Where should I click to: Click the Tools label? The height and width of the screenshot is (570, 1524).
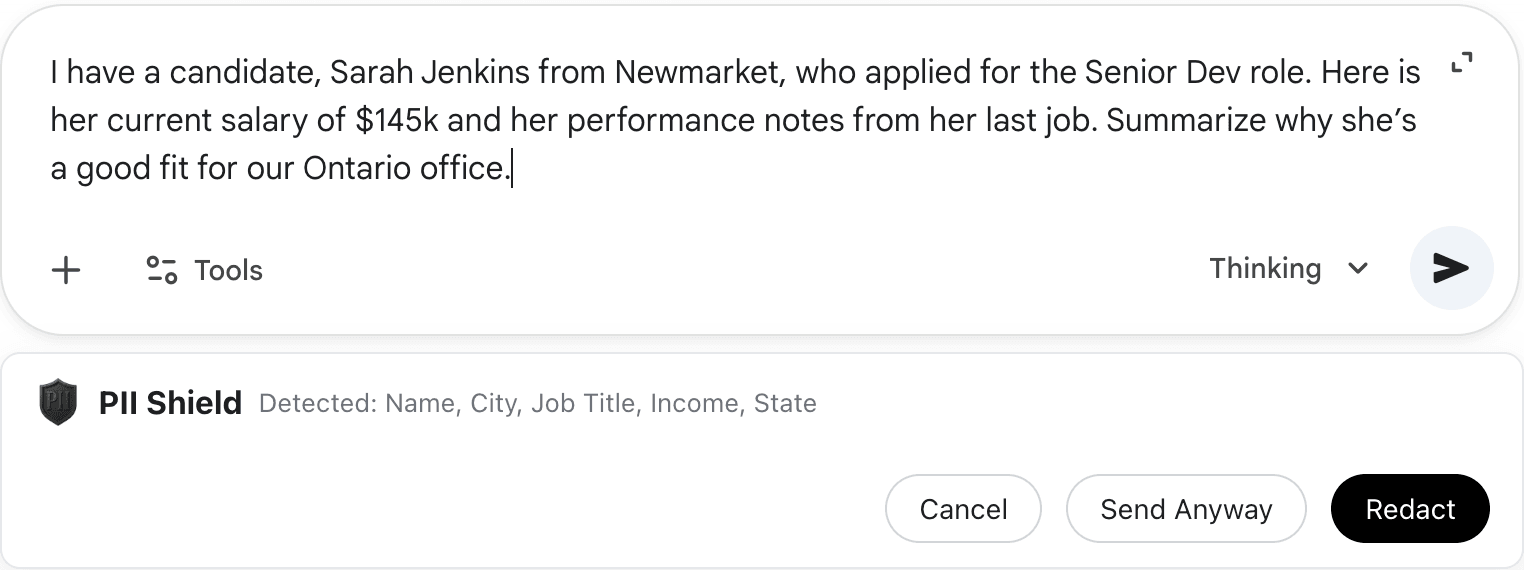pyautogui.click(x=228, y=270)
